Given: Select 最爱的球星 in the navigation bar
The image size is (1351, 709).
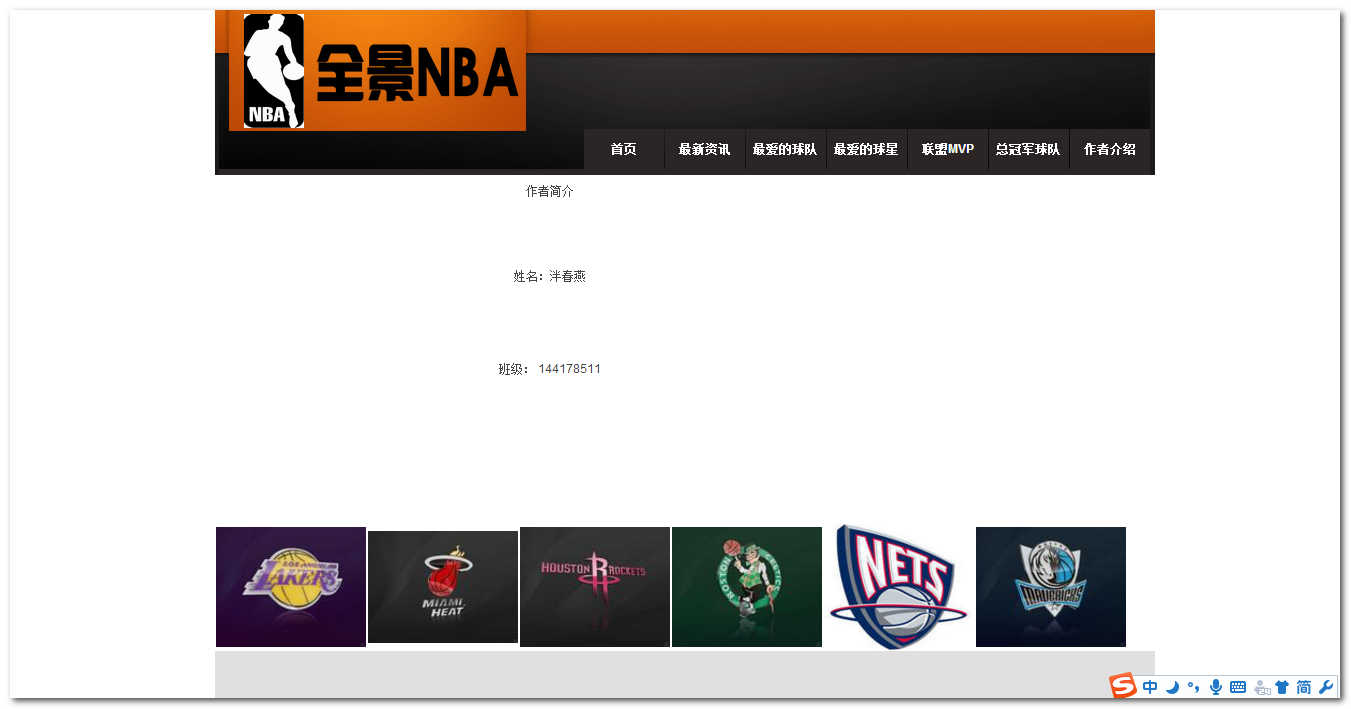Looking at the screenshot, I should 866,149.
